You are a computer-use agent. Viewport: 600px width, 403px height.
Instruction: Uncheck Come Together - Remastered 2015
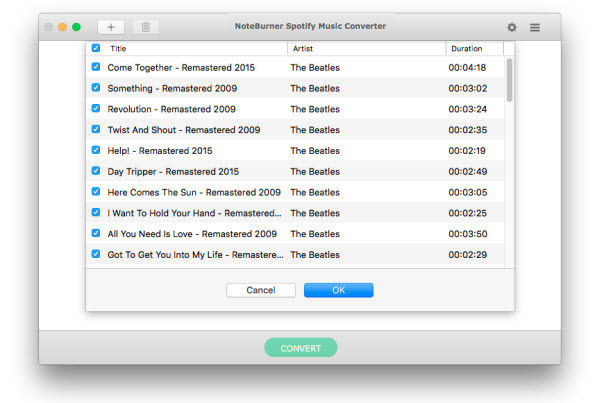click(96, 67)
